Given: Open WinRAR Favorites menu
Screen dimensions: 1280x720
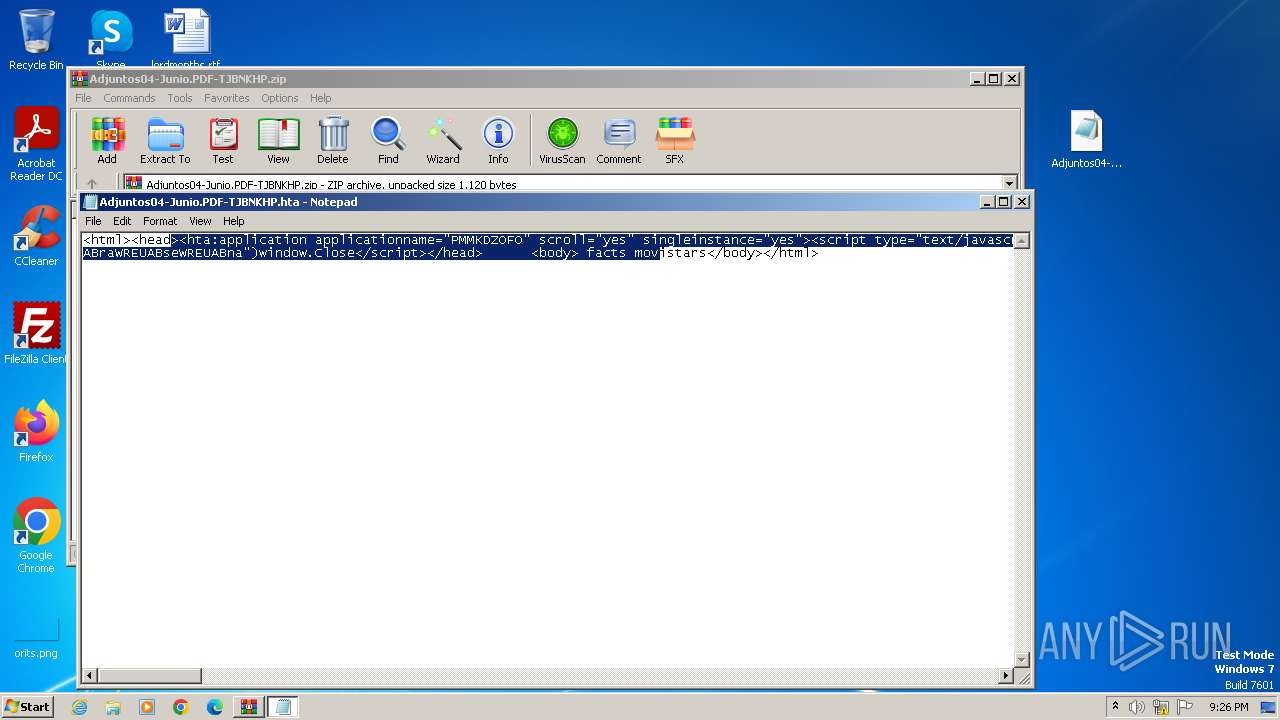Looking at the screenshot, I should click(x=227, y=98).
